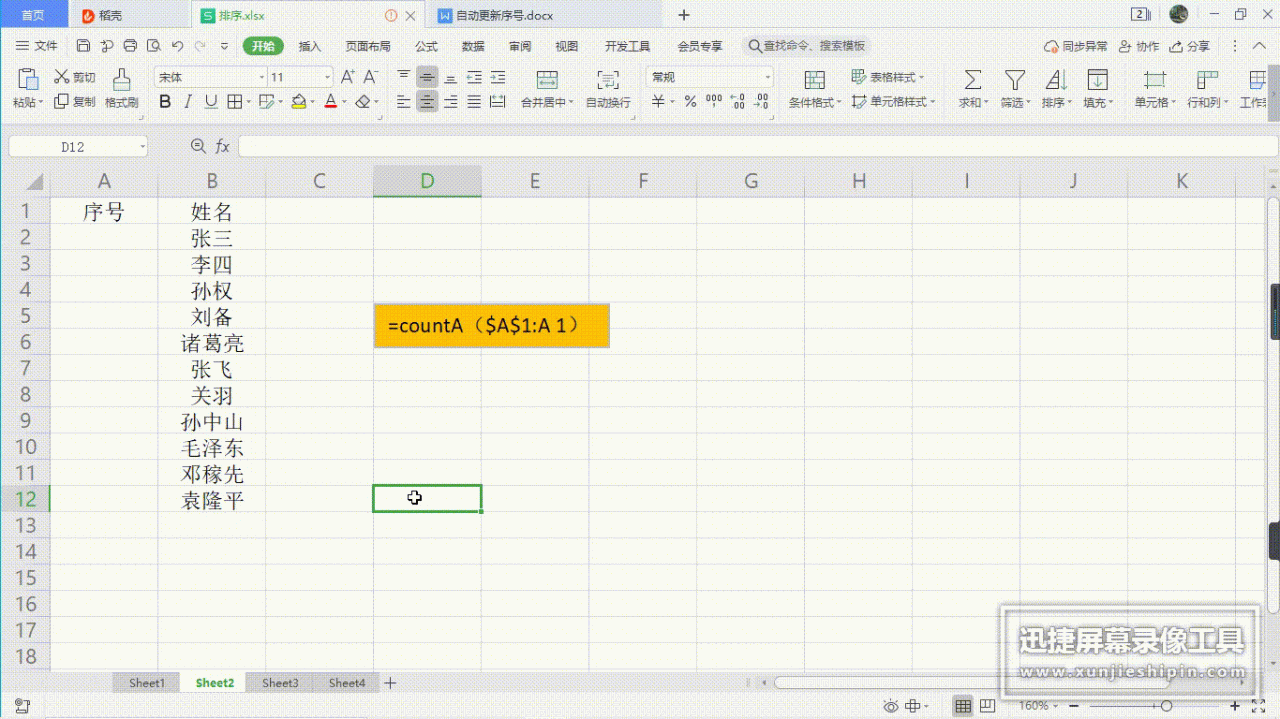The image size is (1280, 719).
Task: Toggle Bold formatting
Action: [x=165, y=101]
